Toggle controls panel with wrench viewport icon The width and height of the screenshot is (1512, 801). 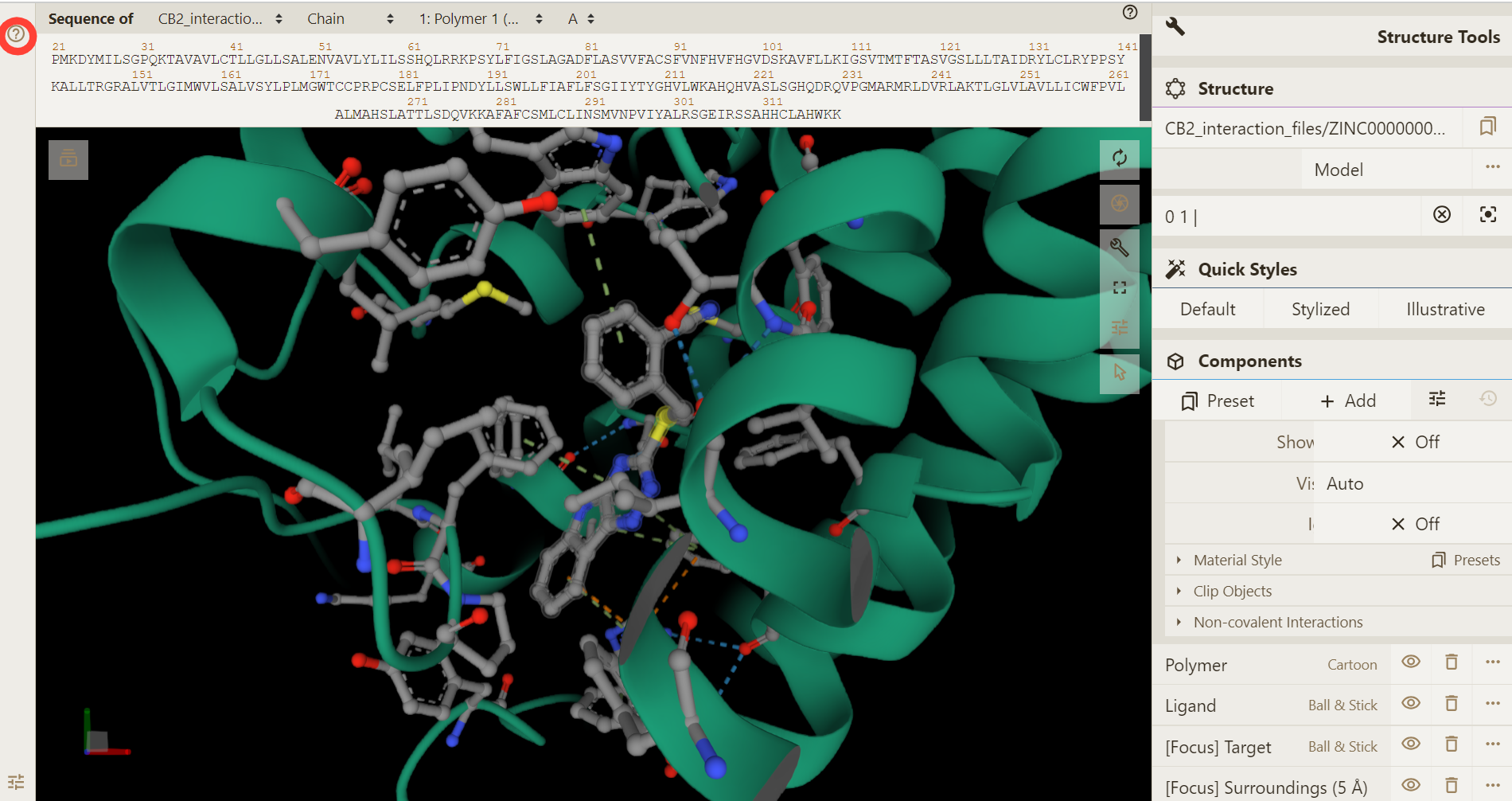[x=1119, y=248]
